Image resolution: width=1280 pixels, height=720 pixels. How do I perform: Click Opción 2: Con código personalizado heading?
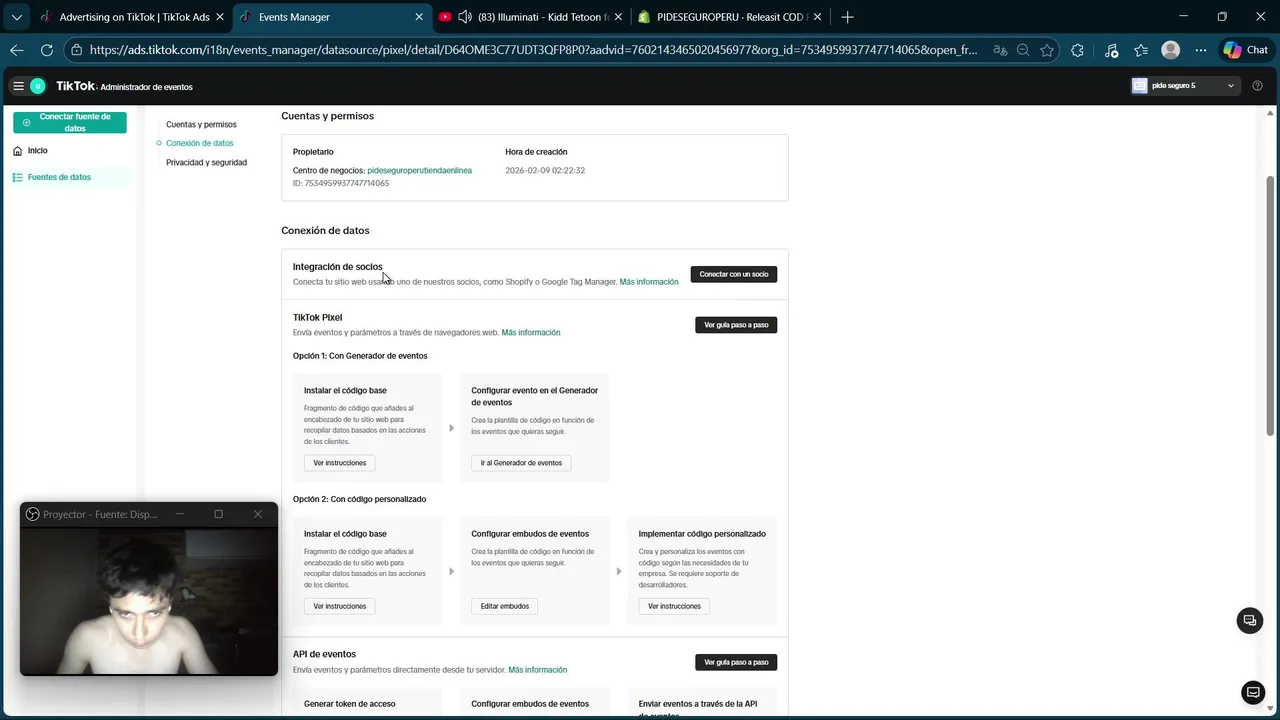tap(359, 499)
